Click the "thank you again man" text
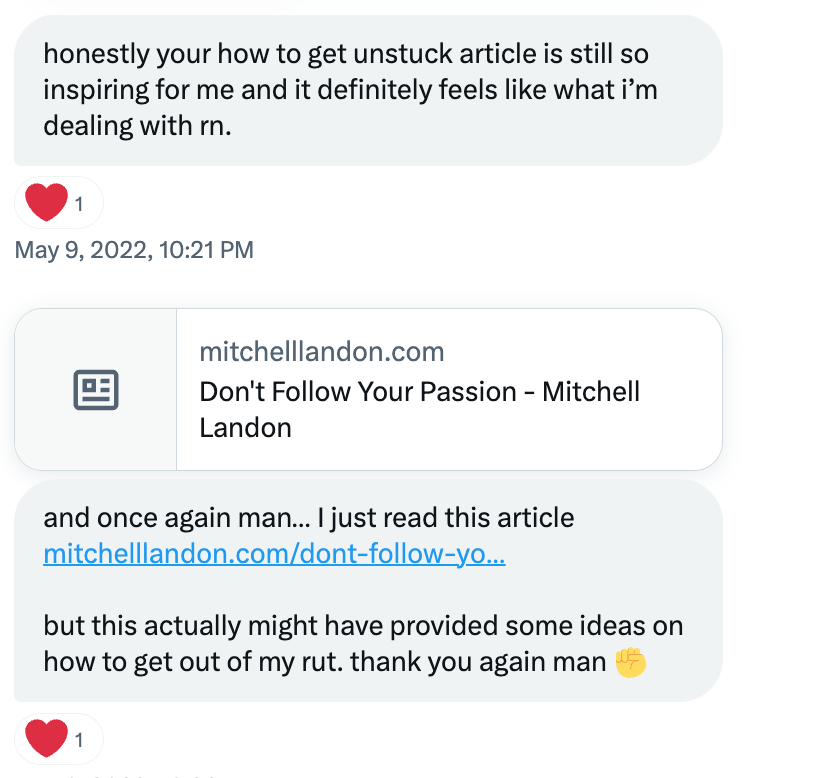The height and width of the screenshot is (778, 826). 478,662
